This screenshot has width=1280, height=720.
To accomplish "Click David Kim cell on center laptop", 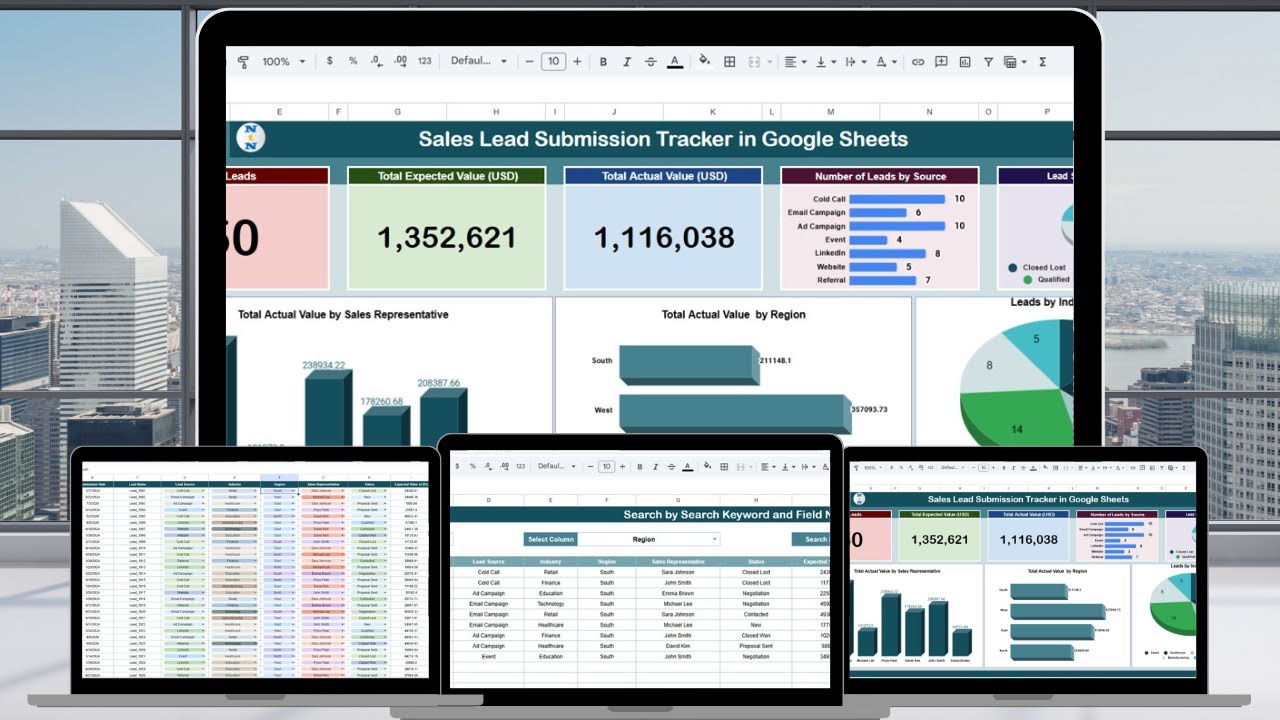I will 677,646.
